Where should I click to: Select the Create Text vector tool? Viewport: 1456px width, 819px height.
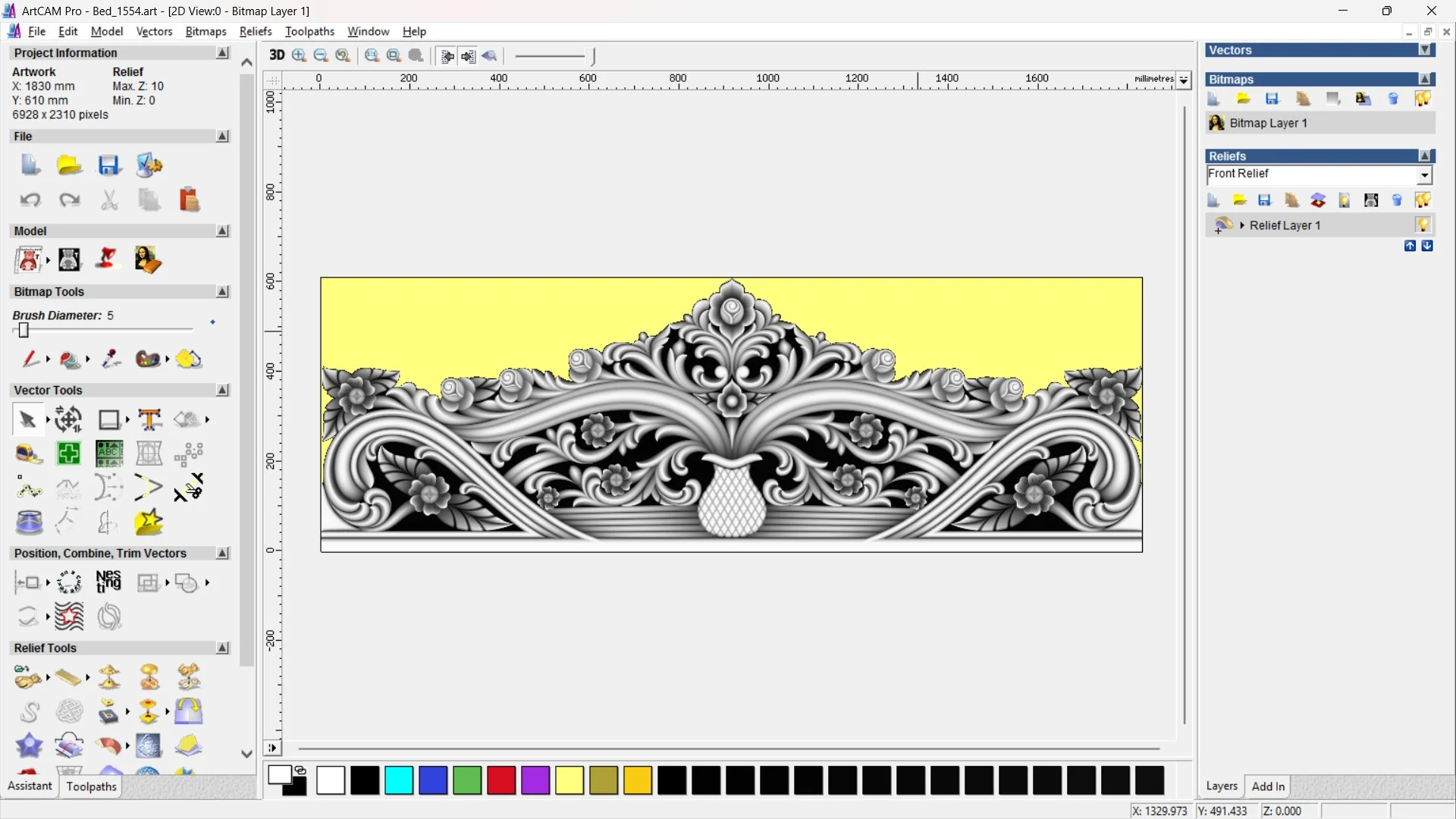coord(149,419)
